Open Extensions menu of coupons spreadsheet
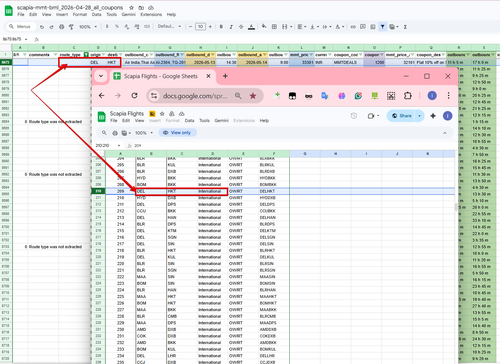500x364 pixels. pos(151,15)
